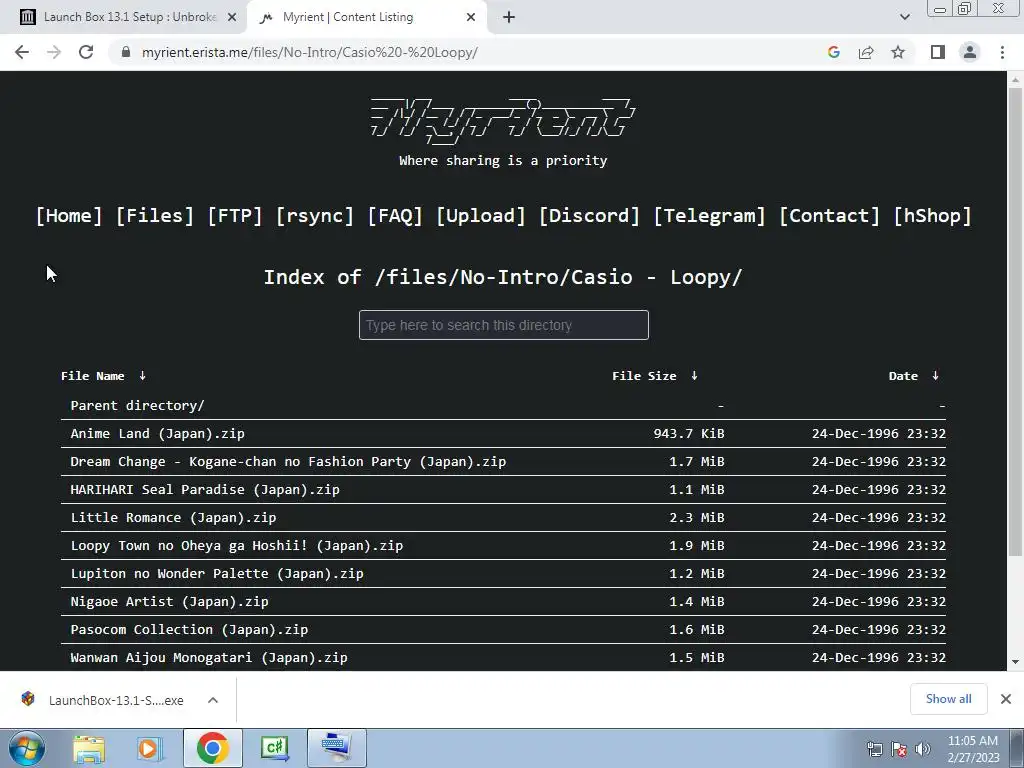
Task: Open the [Discord] navigation link
Action: pyautogui.click(x=589, y=216)
